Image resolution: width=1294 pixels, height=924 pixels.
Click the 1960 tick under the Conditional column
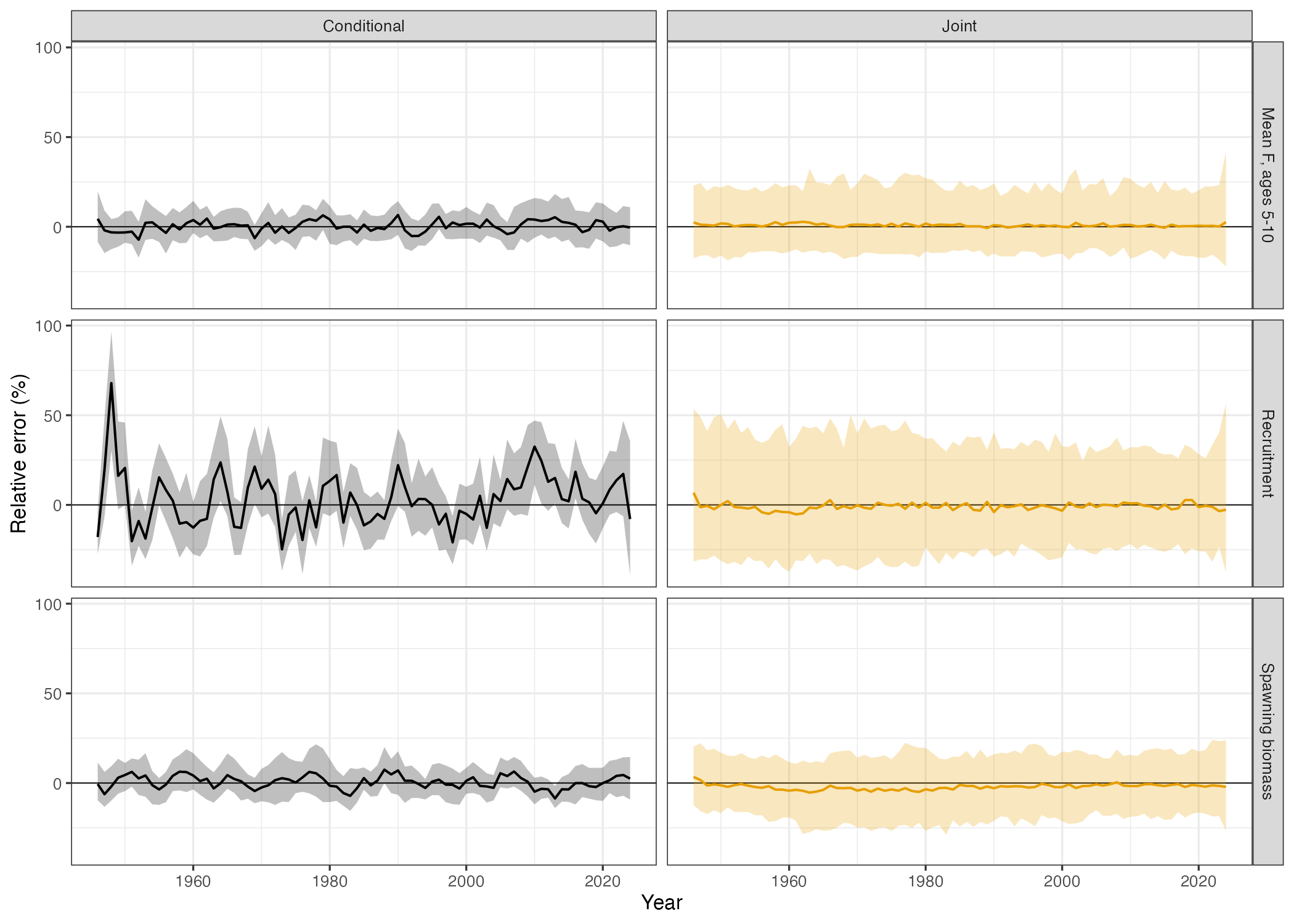(193, 881)
